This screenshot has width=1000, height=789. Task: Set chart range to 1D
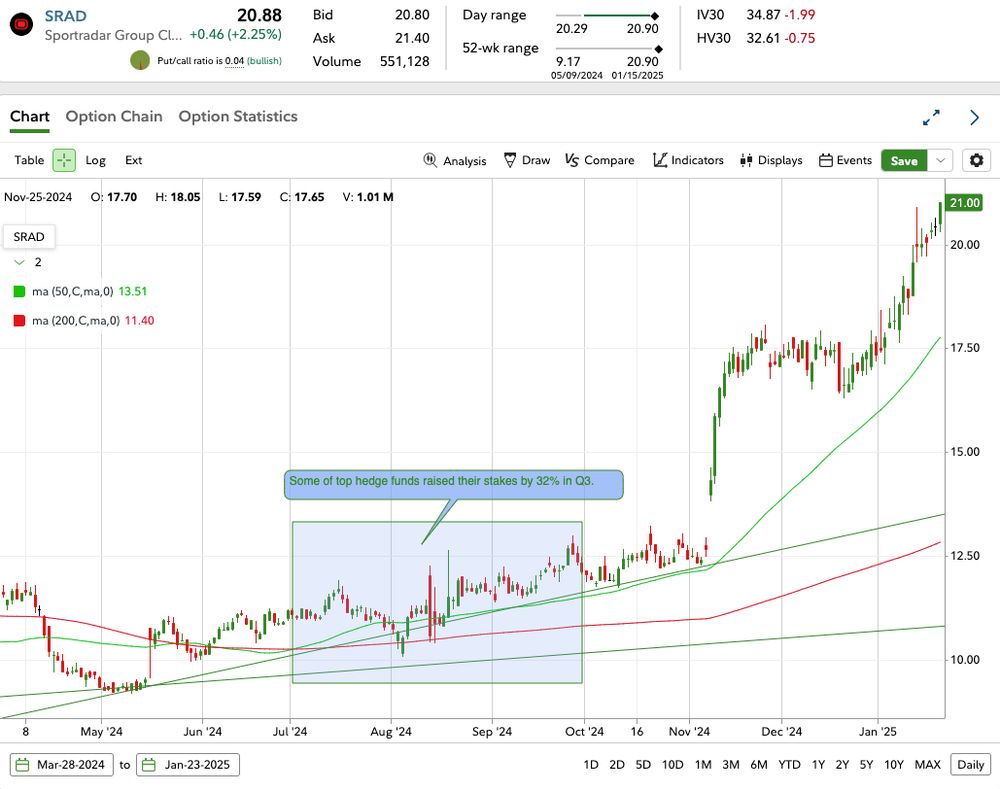(591, 765)
